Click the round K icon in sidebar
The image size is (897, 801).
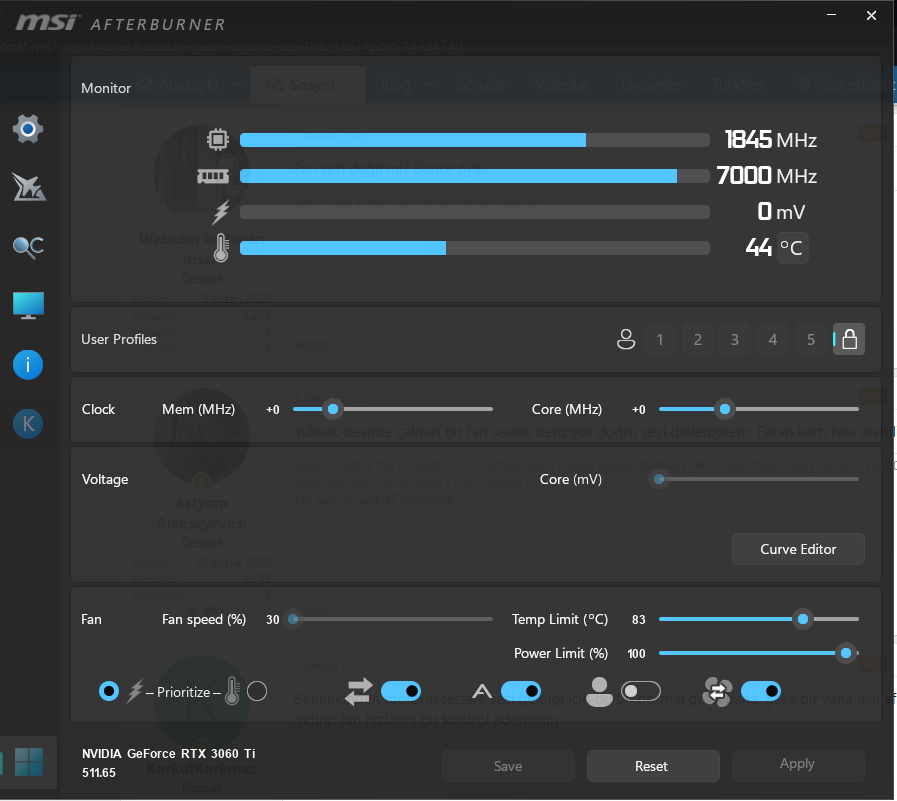tap(28, 424)
